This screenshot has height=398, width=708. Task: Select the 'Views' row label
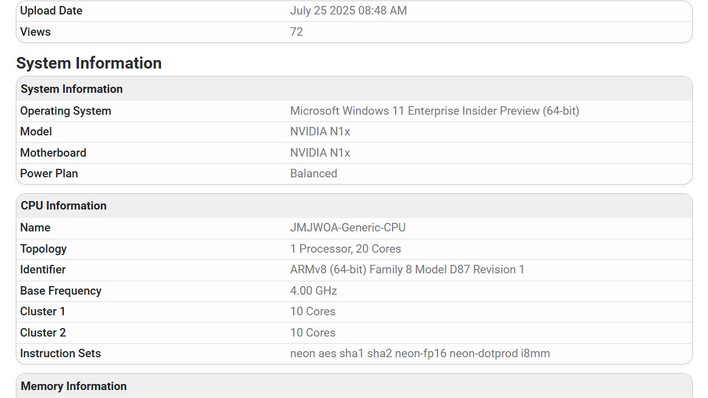(x=35, y=32)
